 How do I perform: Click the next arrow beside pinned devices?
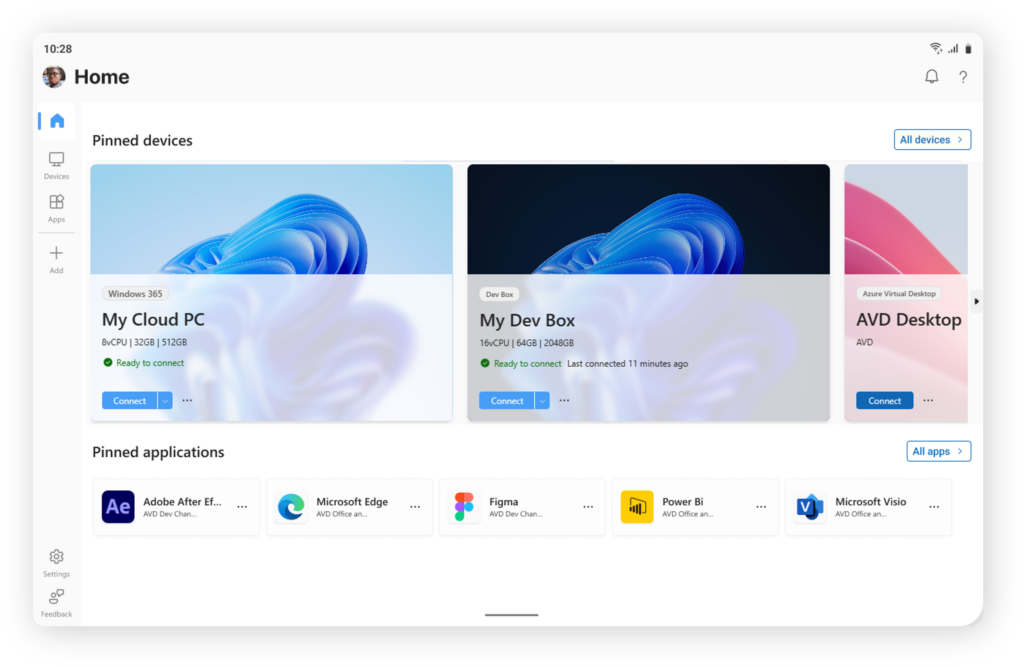coord(976,301)
